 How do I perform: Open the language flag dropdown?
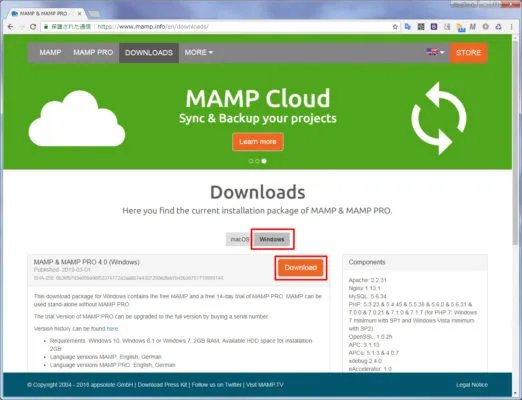(x=435, y=52)
